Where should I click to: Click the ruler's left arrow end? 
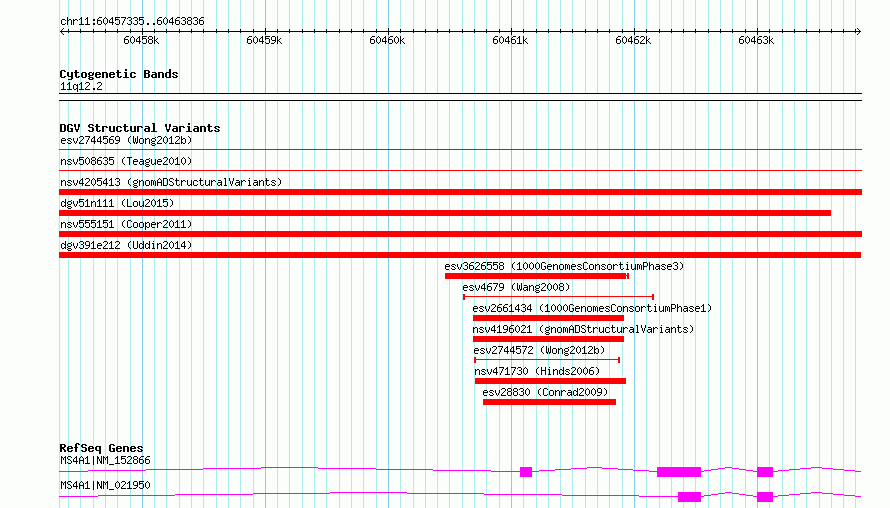pos(62,31)
